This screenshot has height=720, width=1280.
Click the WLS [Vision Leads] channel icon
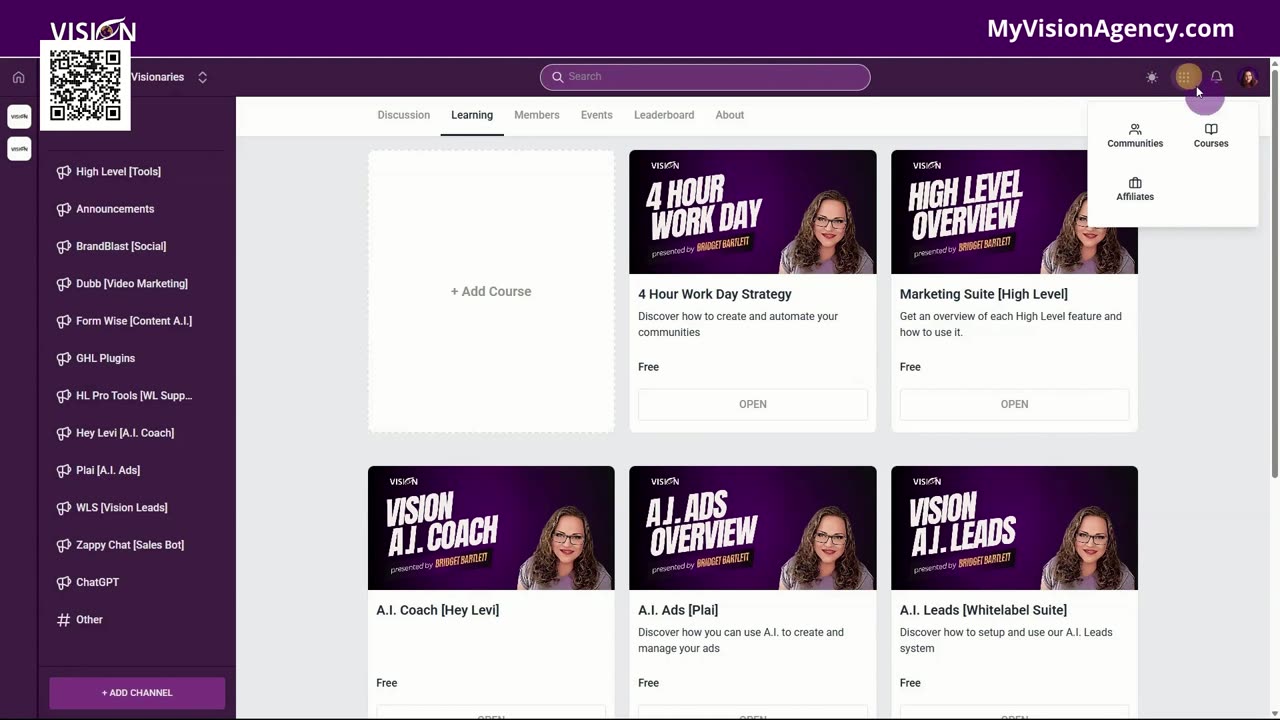tap(64, 508)
